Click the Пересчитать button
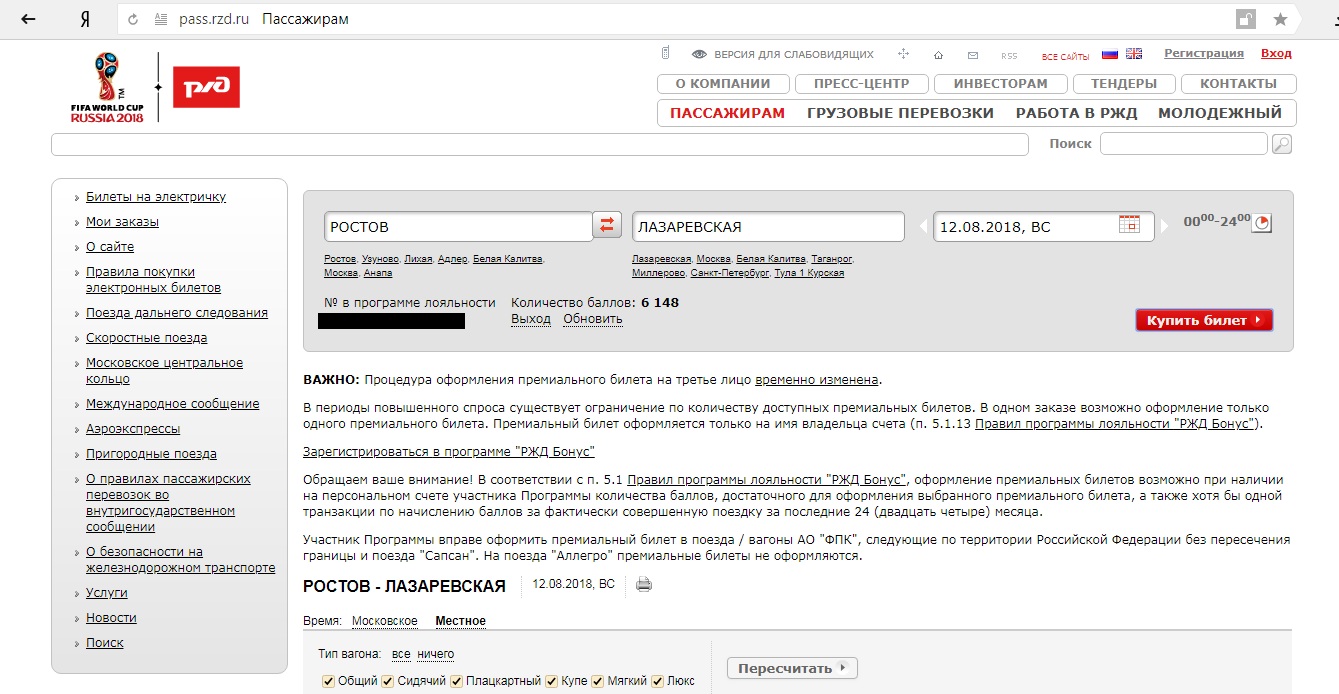The width and height of the screenshot is (1339, 694). (792, 668)
